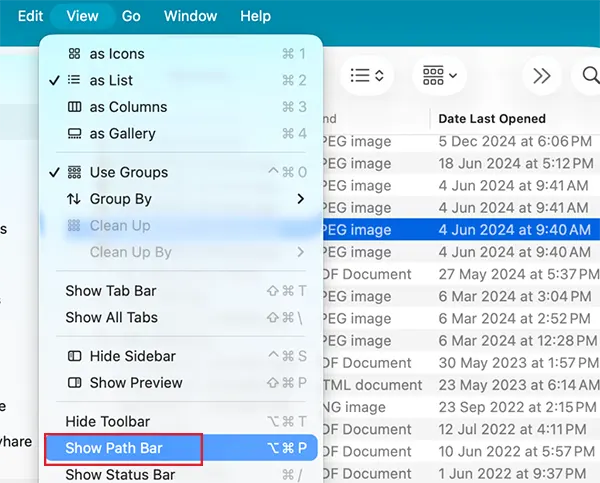
Task: Select the as Gallery icon
Action: pos(74,133)
